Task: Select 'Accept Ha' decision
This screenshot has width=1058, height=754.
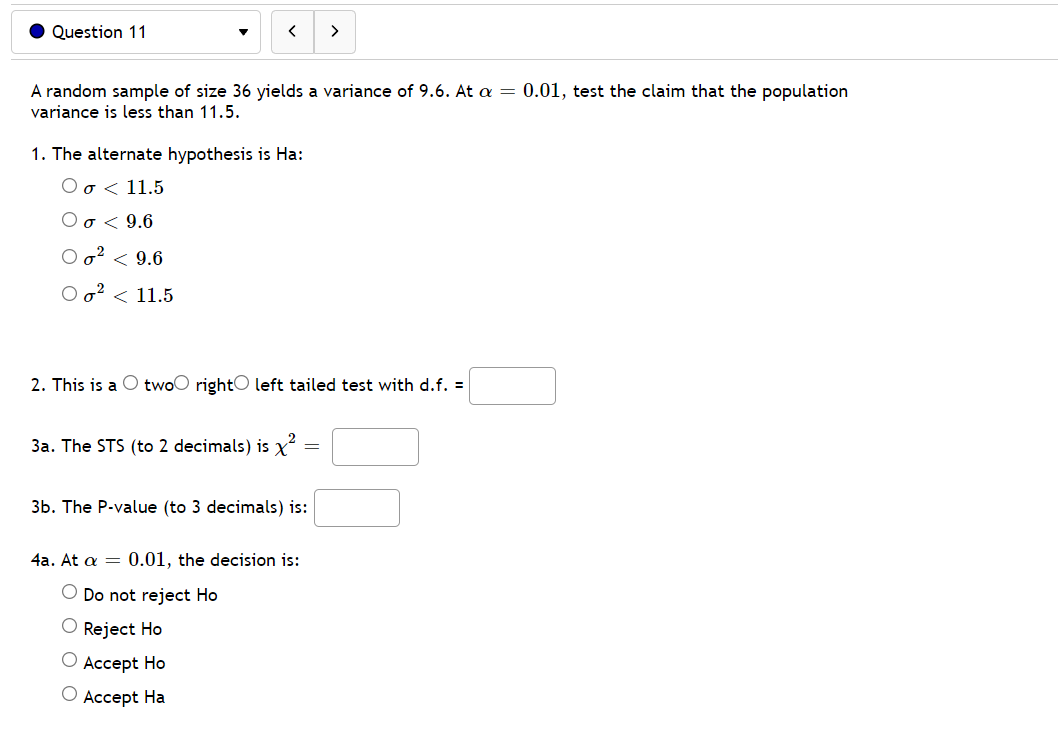Action: pos(69,692)
